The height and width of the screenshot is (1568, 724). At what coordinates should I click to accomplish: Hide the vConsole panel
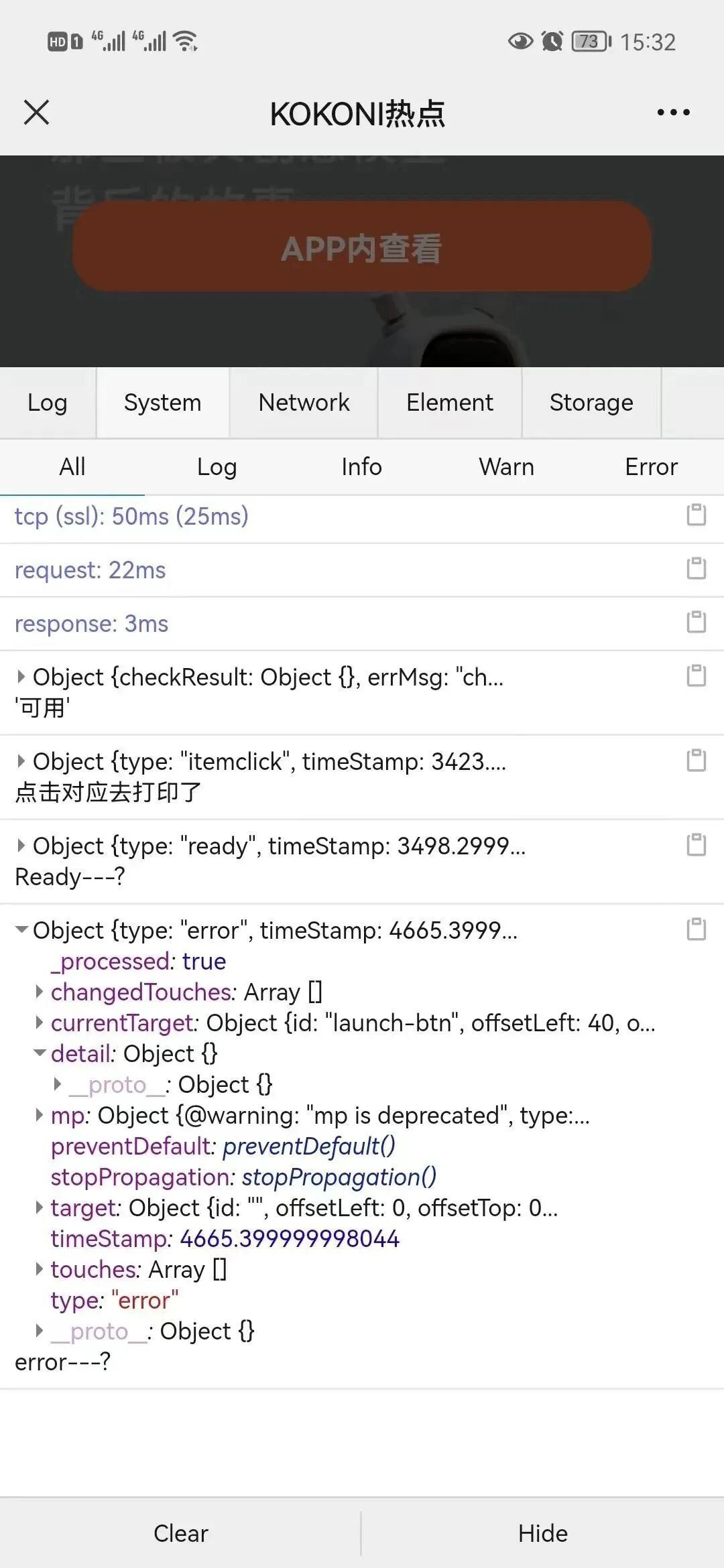(x=543, y=1533)
